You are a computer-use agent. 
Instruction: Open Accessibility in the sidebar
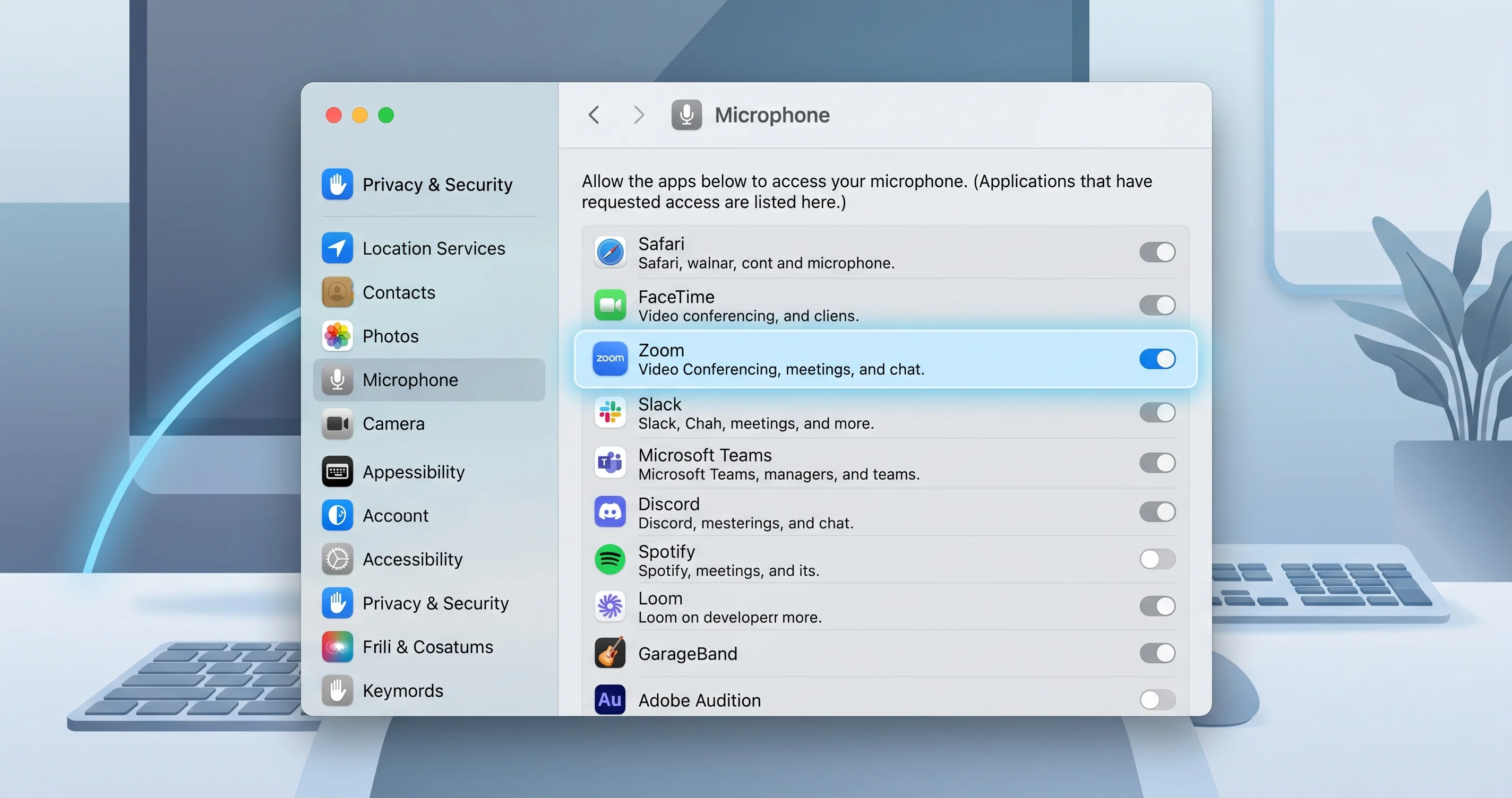[429, 559]
